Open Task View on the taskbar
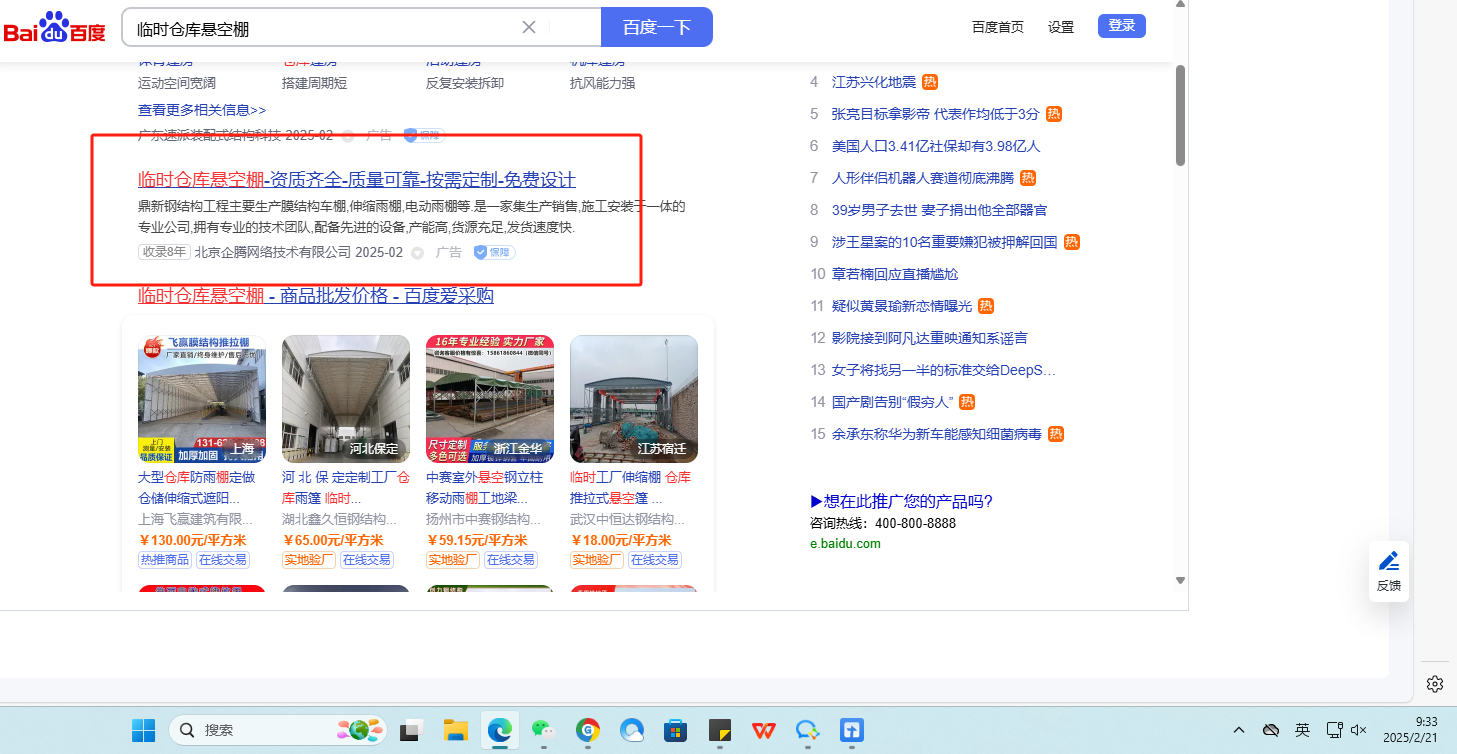The image size is (1457, 754). coord(409,731)
